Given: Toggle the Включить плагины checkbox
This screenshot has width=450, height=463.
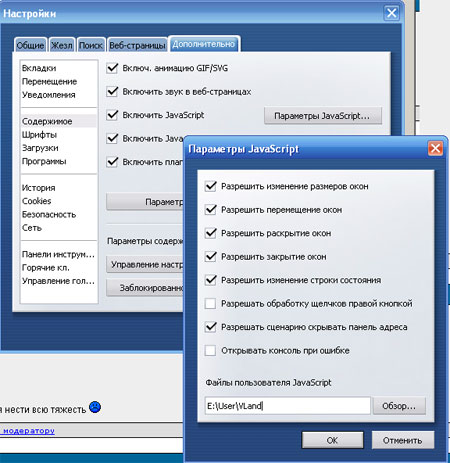Looking at the screenshot, I should 112,162.
